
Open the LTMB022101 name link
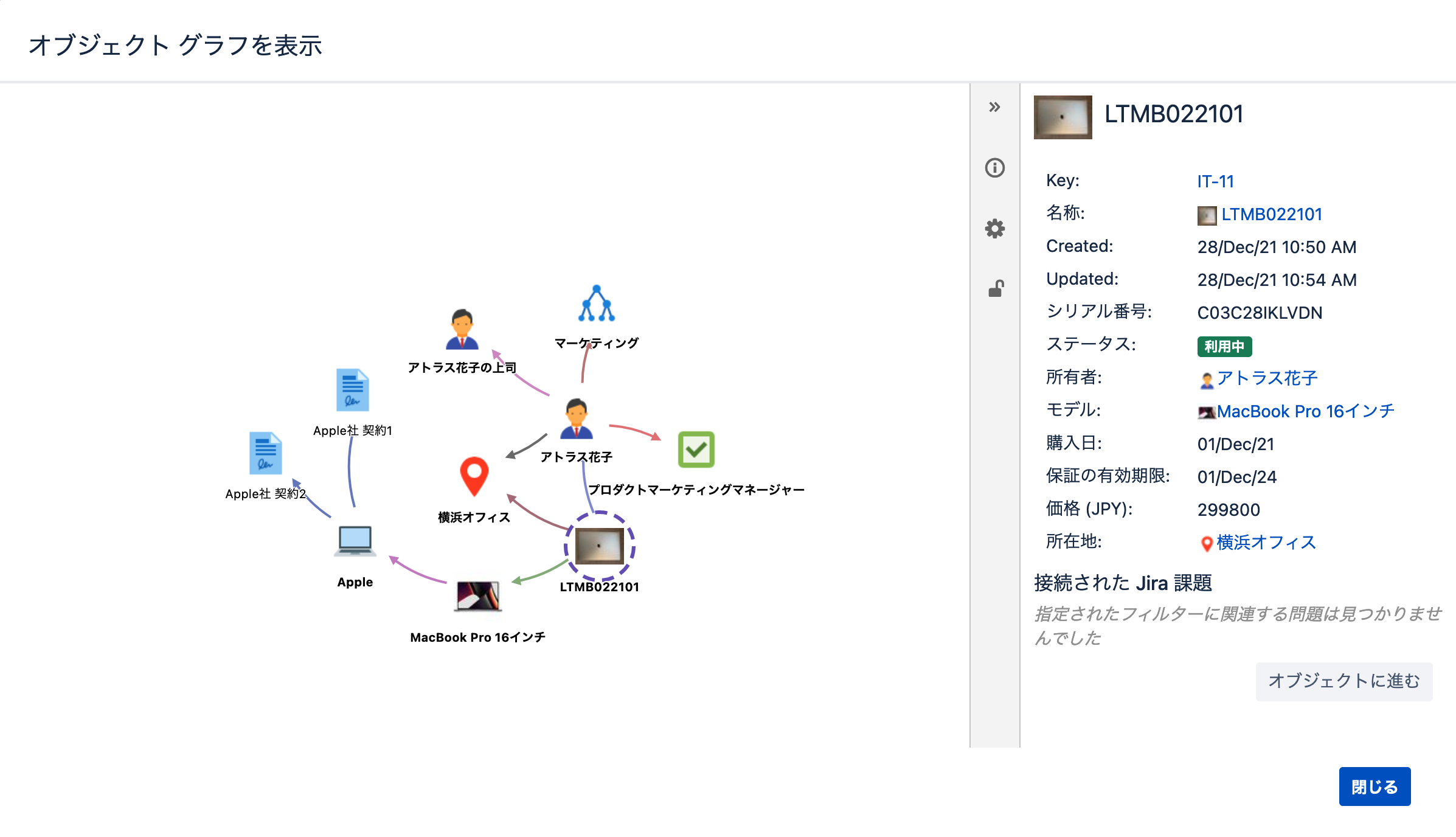1272,214
